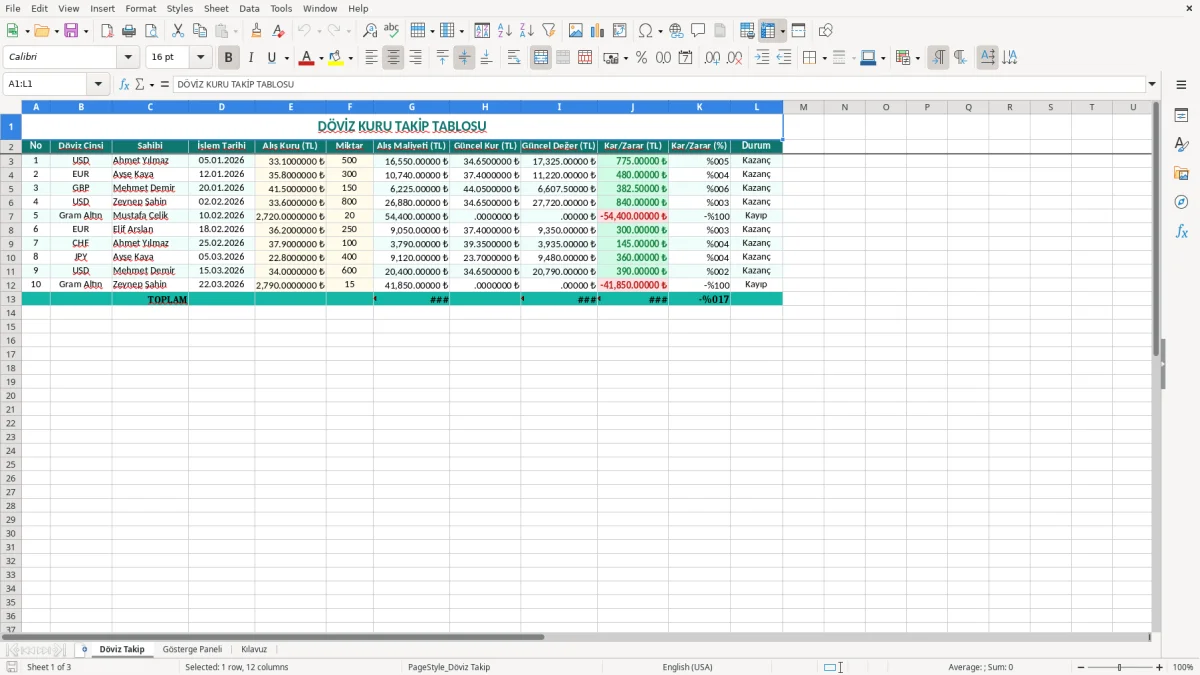Expand Background Color dropdown arrow

point(350,58)
